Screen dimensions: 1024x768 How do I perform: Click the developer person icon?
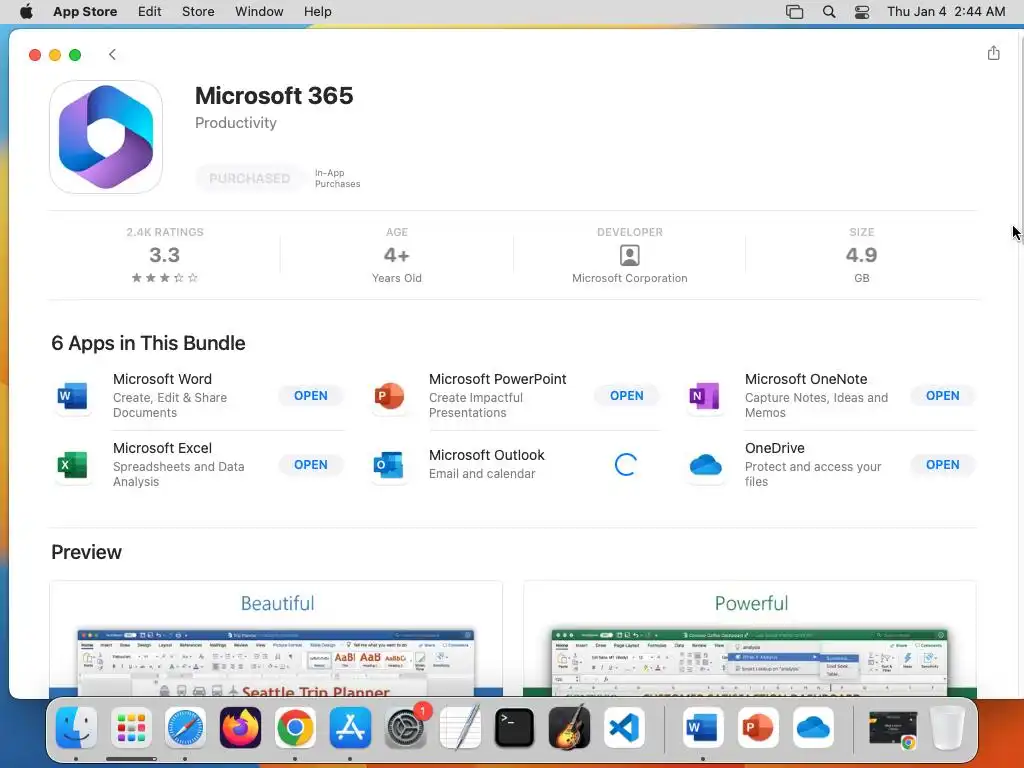click(x=630, y=255)
